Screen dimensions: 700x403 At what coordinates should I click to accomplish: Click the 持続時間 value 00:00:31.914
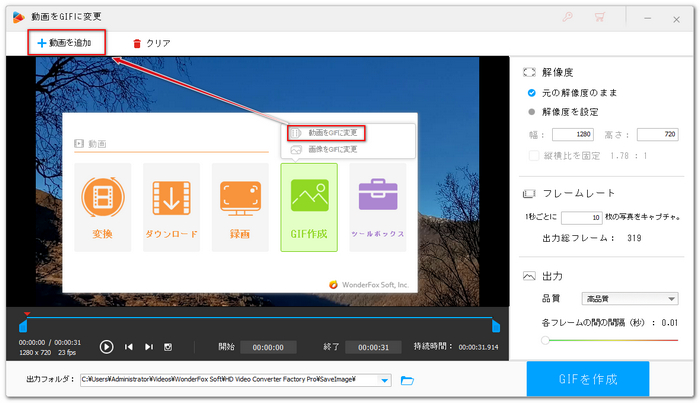(478, 347)
